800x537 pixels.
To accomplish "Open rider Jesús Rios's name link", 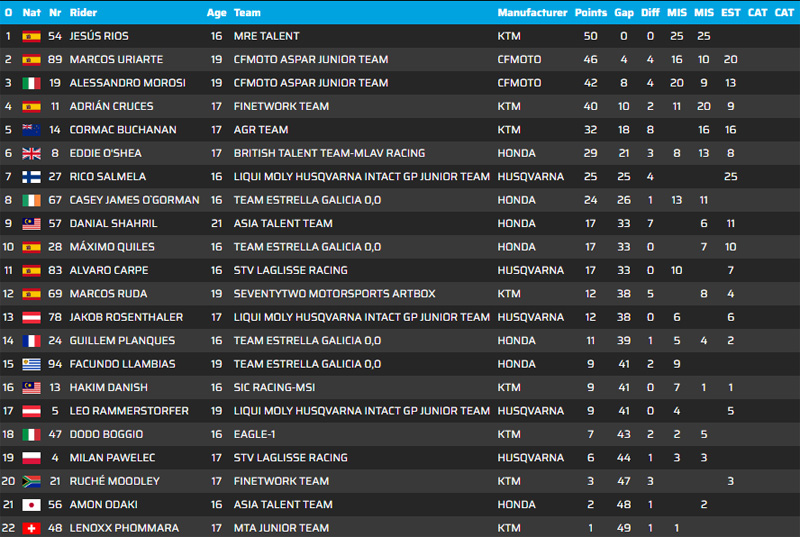I will tap(99, 36).
